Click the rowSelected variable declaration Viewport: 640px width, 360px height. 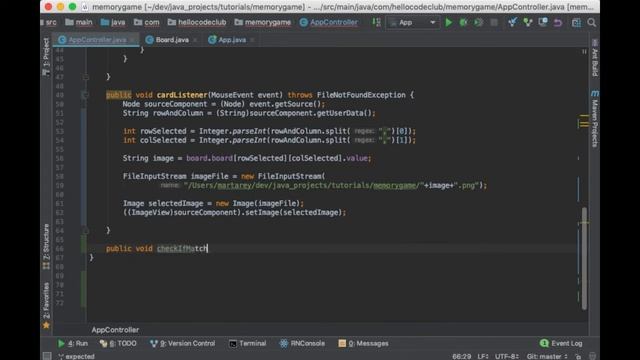pyautogui.click(x=163, y=131)
